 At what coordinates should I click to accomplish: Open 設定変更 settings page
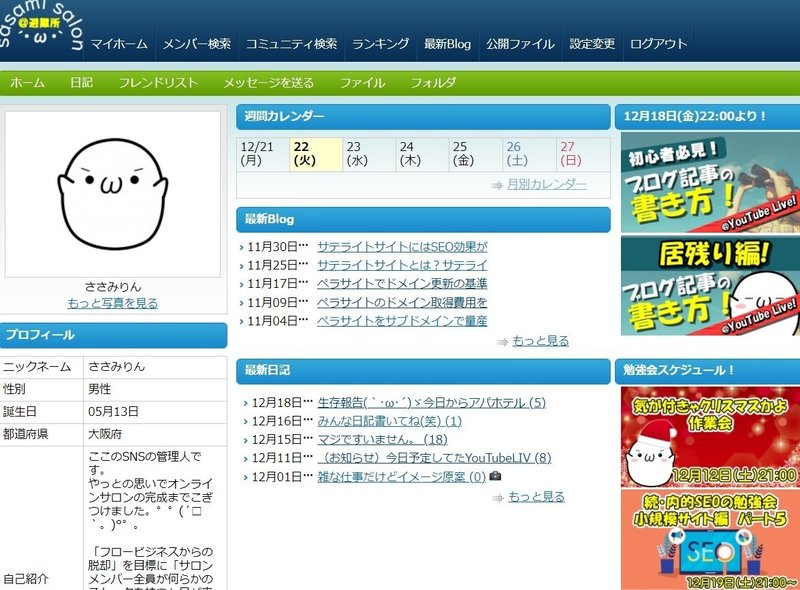click(592, 44)
